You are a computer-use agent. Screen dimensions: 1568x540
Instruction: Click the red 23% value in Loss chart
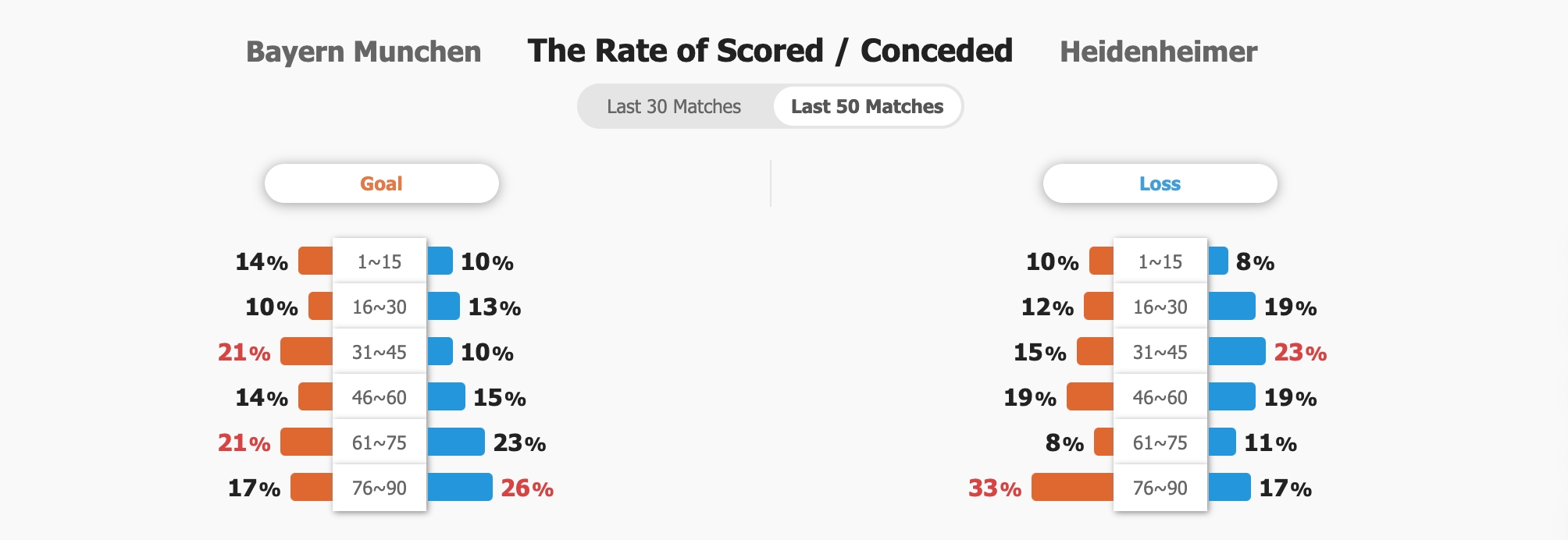click(1300, 353)
